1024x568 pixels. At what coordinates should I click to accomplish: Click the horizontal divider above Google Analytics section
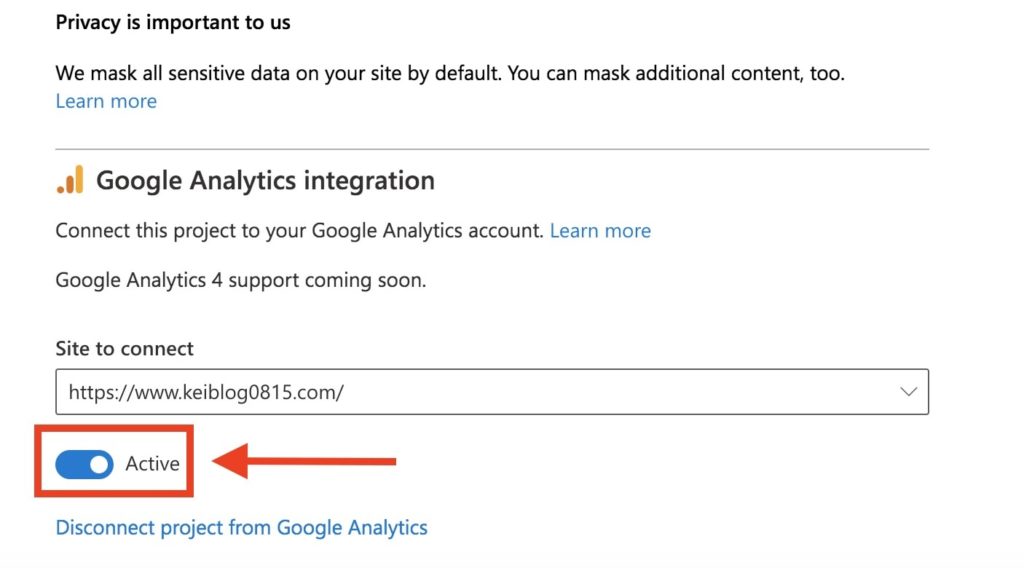click(x=492, y=150)
